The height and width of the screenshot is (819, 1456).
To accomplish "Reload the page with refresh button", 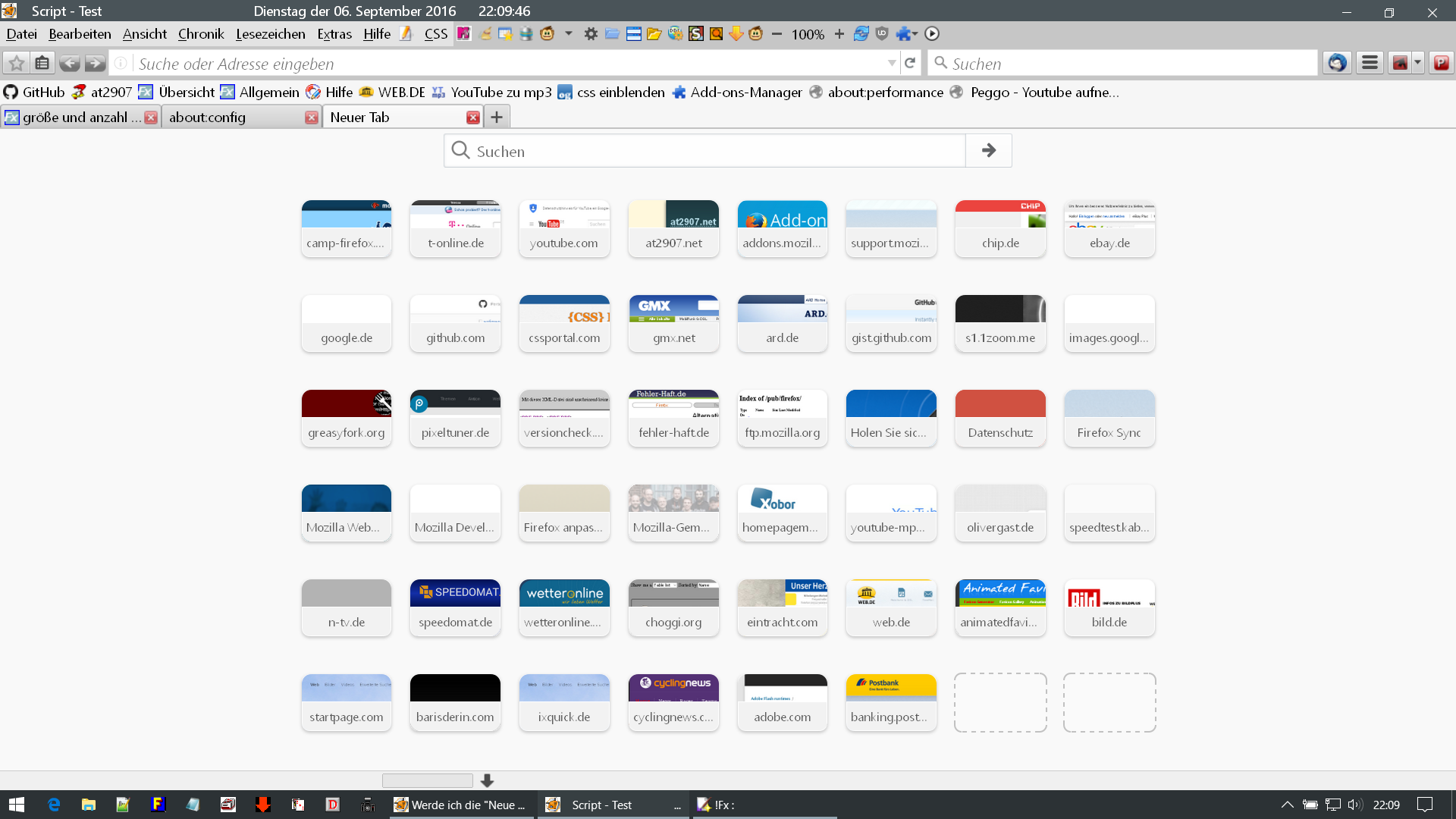I will point(910,64).
